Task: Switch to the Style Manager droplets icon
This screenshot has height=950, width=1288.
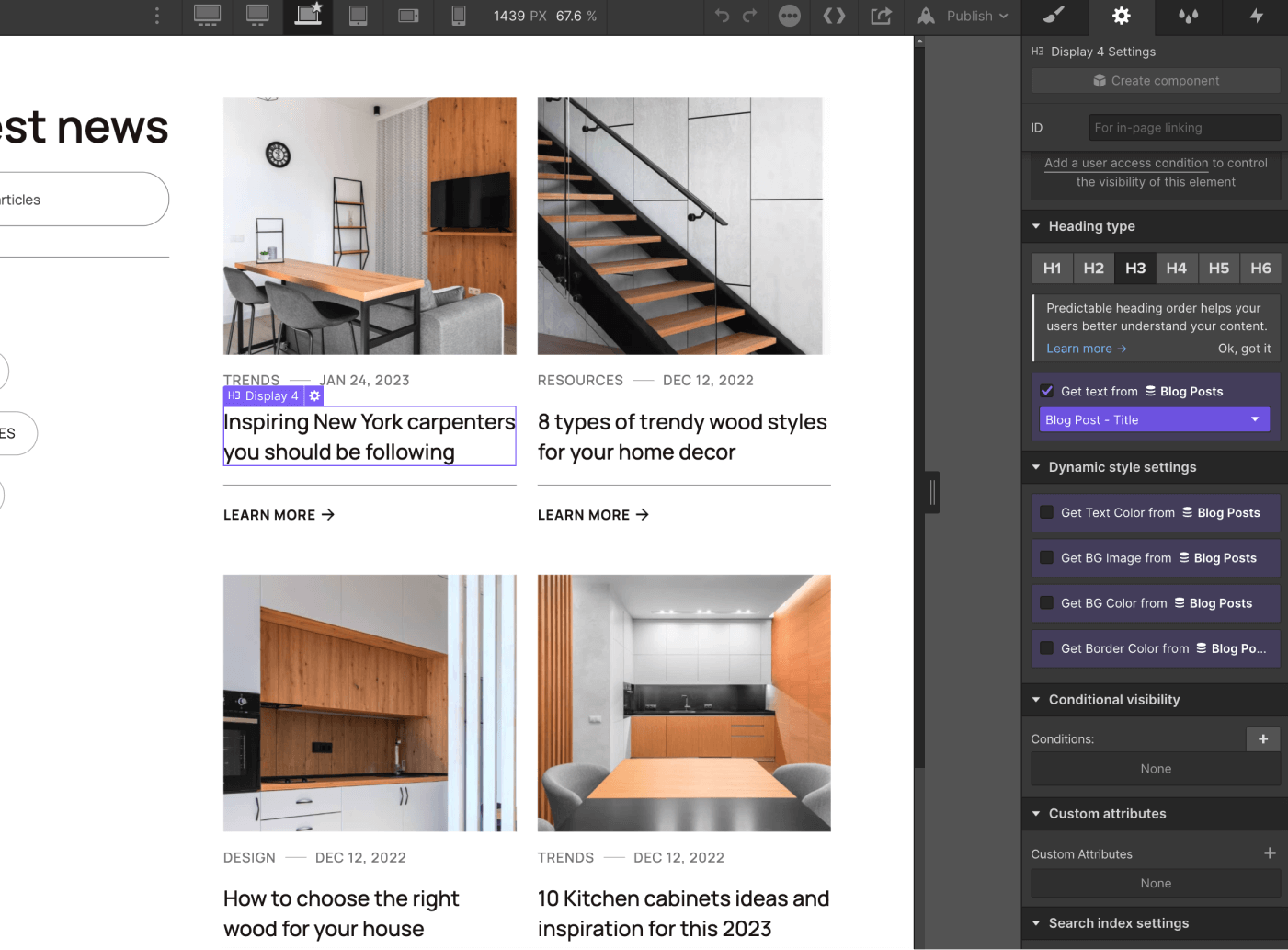Action: tap(1188, 17)
